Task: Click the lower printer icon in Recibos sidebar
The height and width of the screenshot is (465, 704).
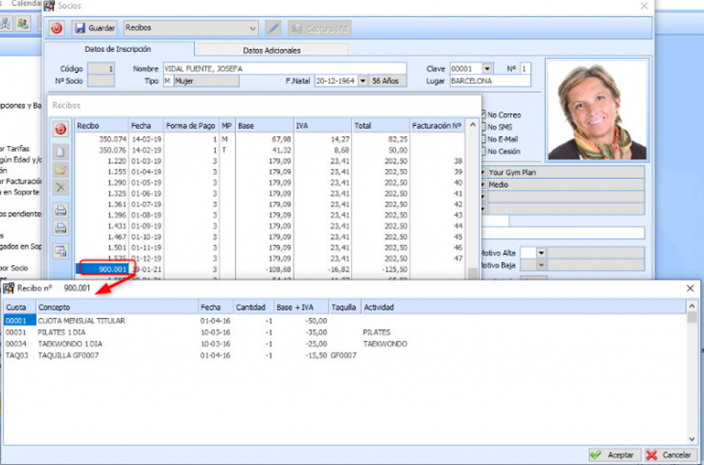Action: pyautogui.click(x=60, y=228)
